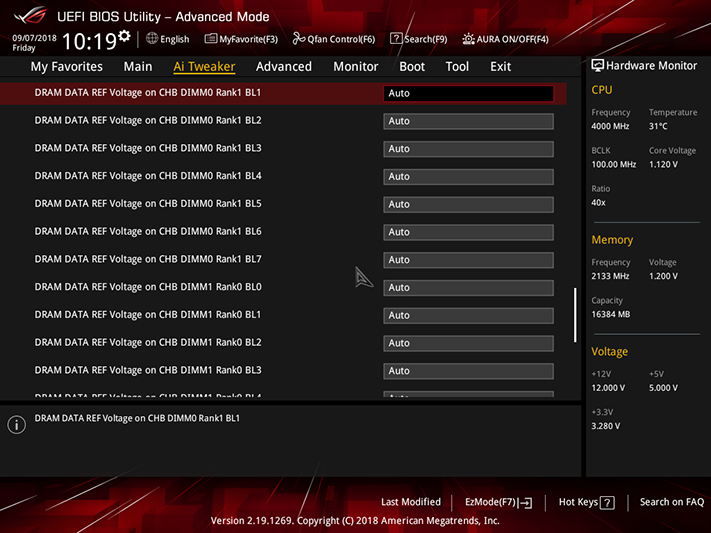Open CHB DIMM0 Rank1 BL7 Auto field
This screenshot has height=533, width=711.
(x=468, y=260)
